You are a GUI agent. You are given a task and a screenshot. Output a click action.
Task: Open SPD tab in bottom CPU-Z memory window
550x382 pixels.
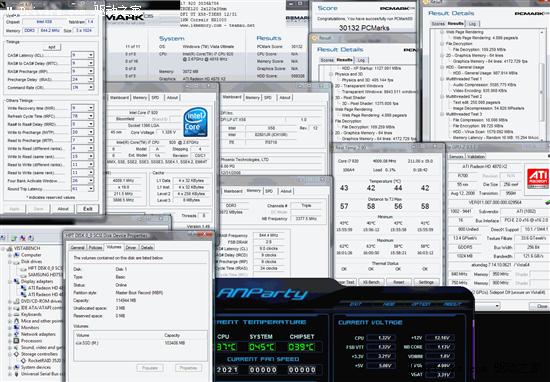[269, 191]
